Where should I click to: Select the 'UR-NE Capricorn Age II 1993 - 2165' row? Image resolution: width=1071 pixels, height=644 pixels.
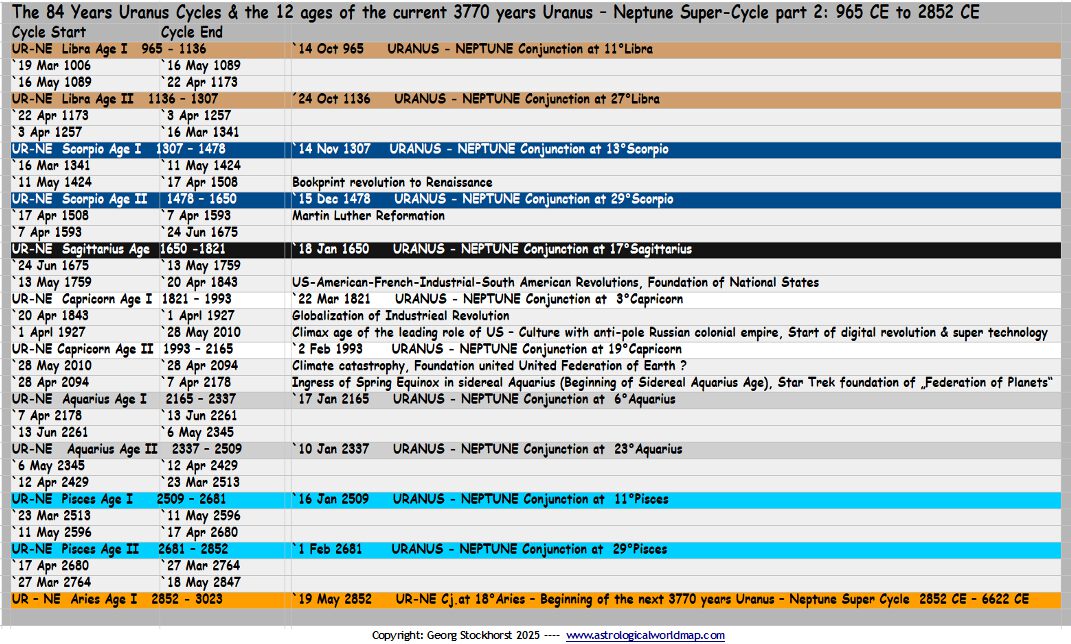point(536,349)
